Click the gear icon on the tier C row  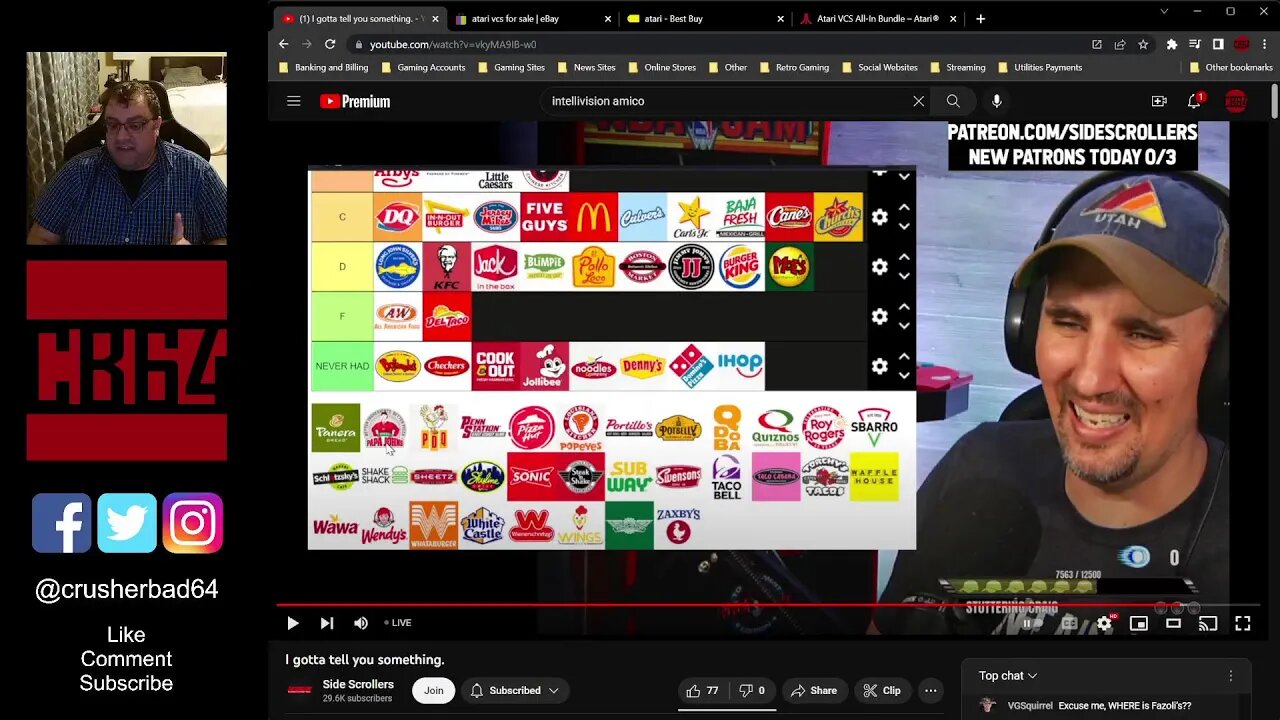(879, 217)
